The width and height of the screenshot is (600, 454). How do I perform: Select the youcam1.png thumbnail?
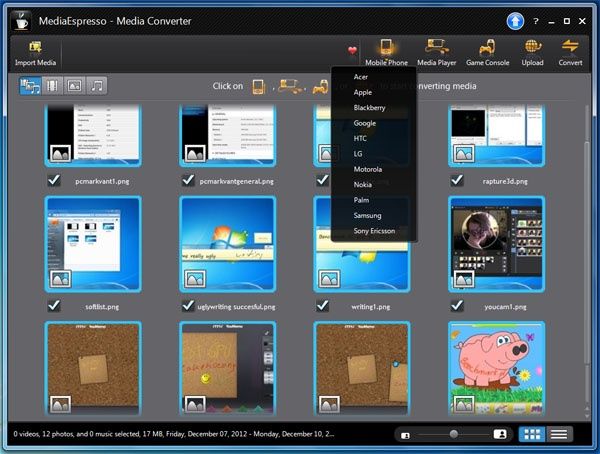click(x=497, y=244)
